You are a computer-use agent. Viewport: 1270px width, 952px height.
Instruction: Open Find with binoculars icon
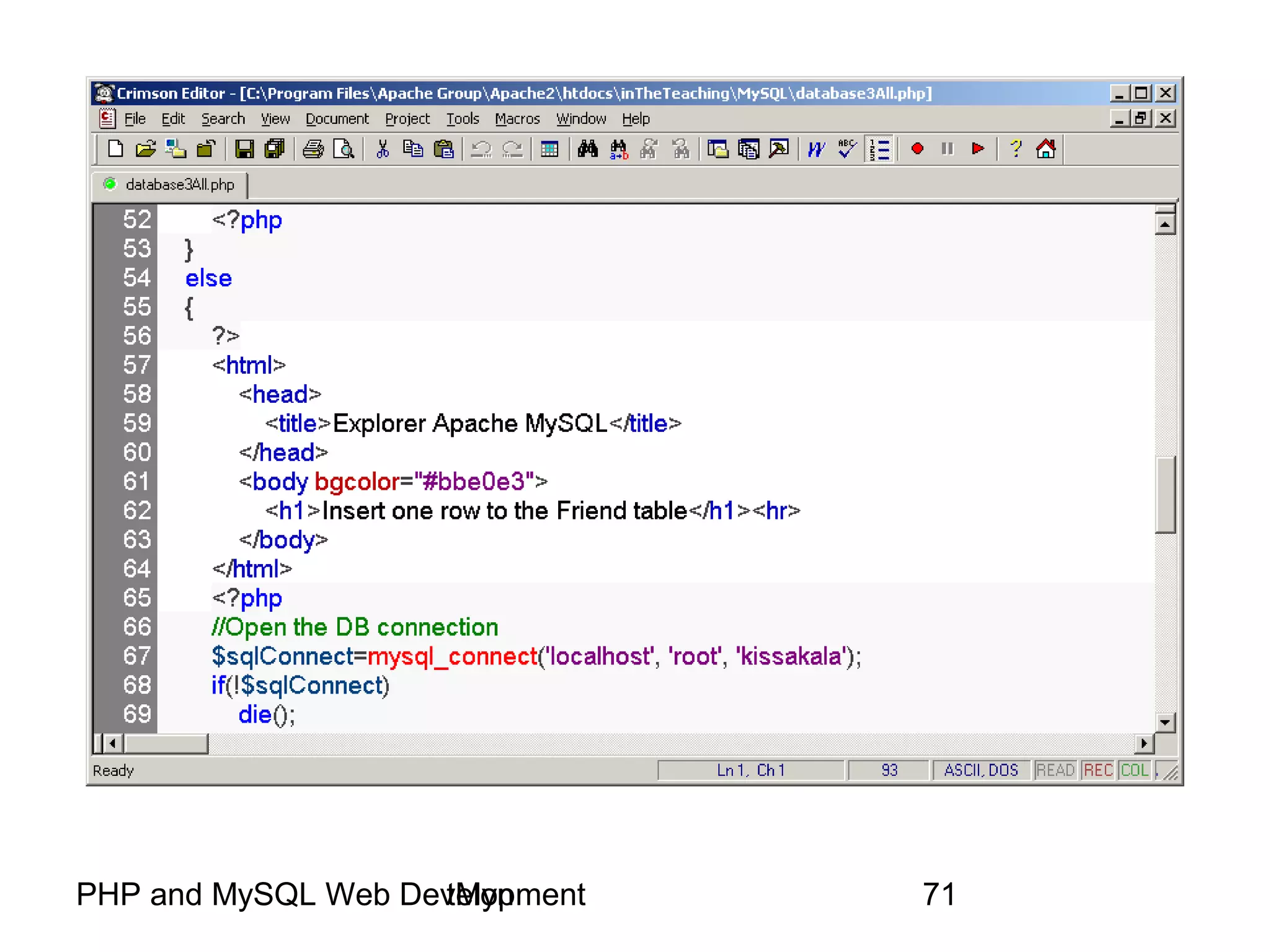tap(588, 149)
